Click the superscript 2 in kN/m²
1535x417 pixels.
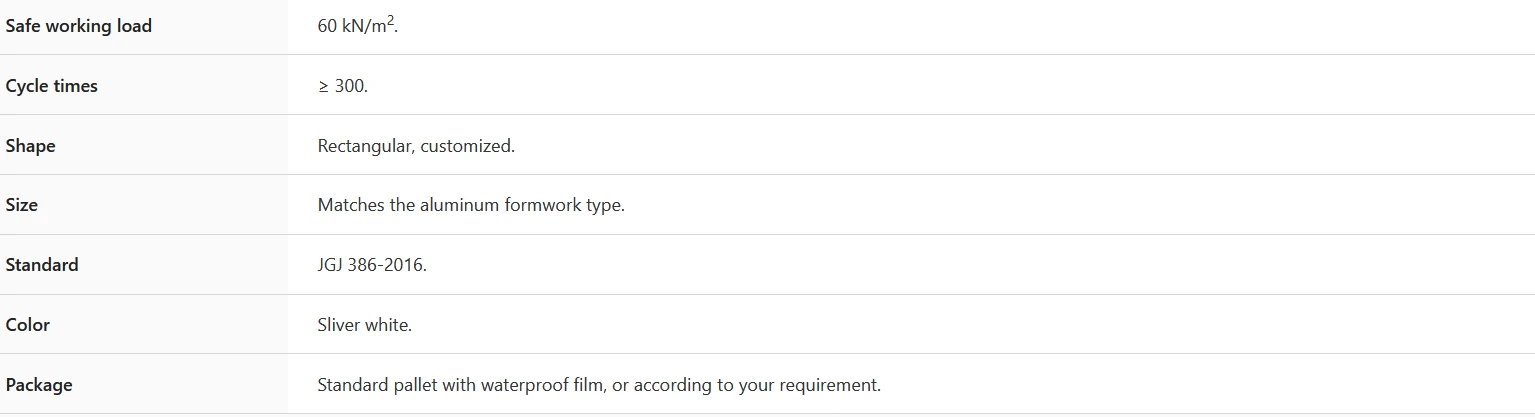point(391,20)
